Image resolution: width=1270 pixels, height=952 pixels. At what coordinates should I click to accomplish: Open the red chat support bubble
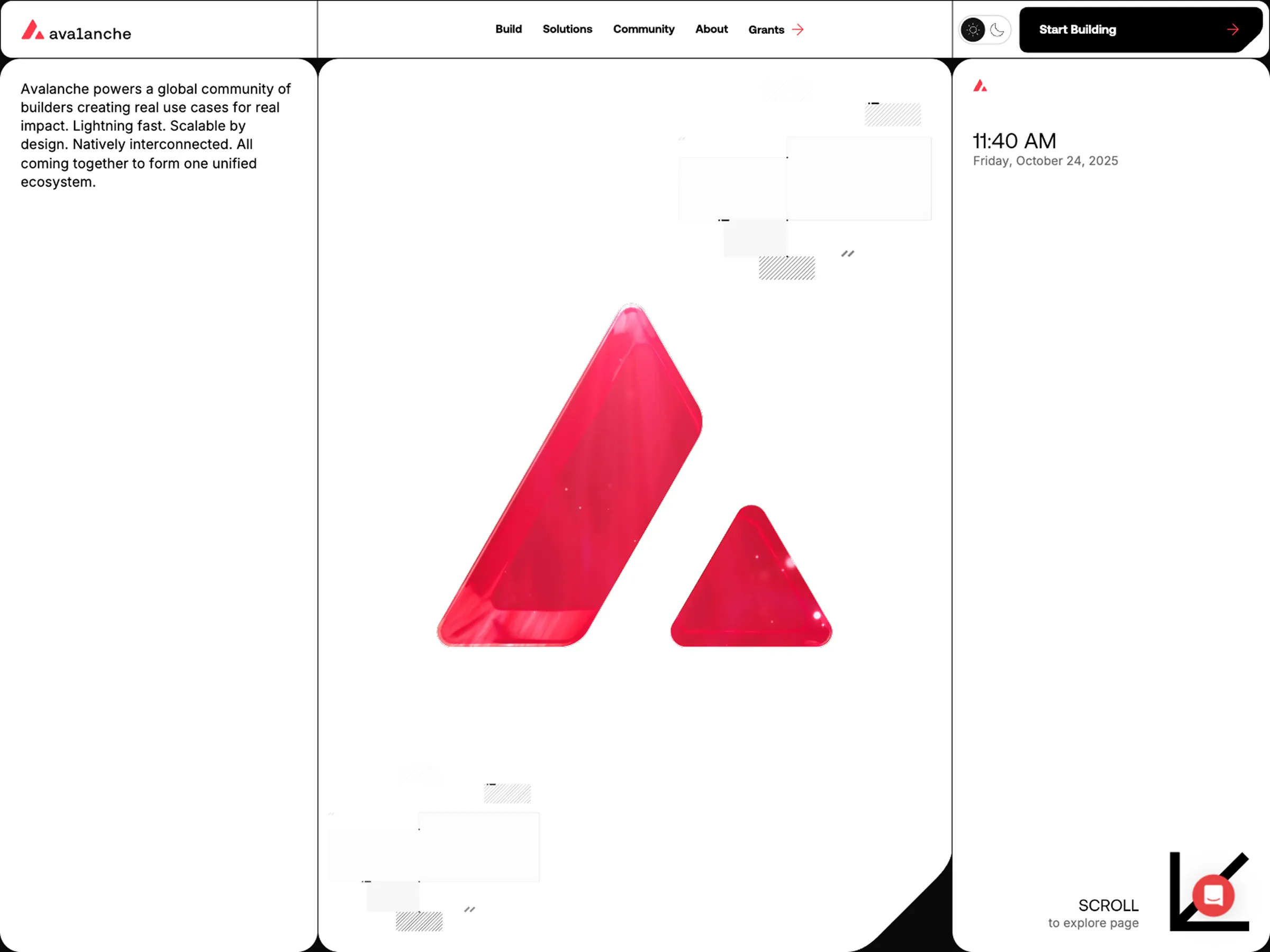1213,895
